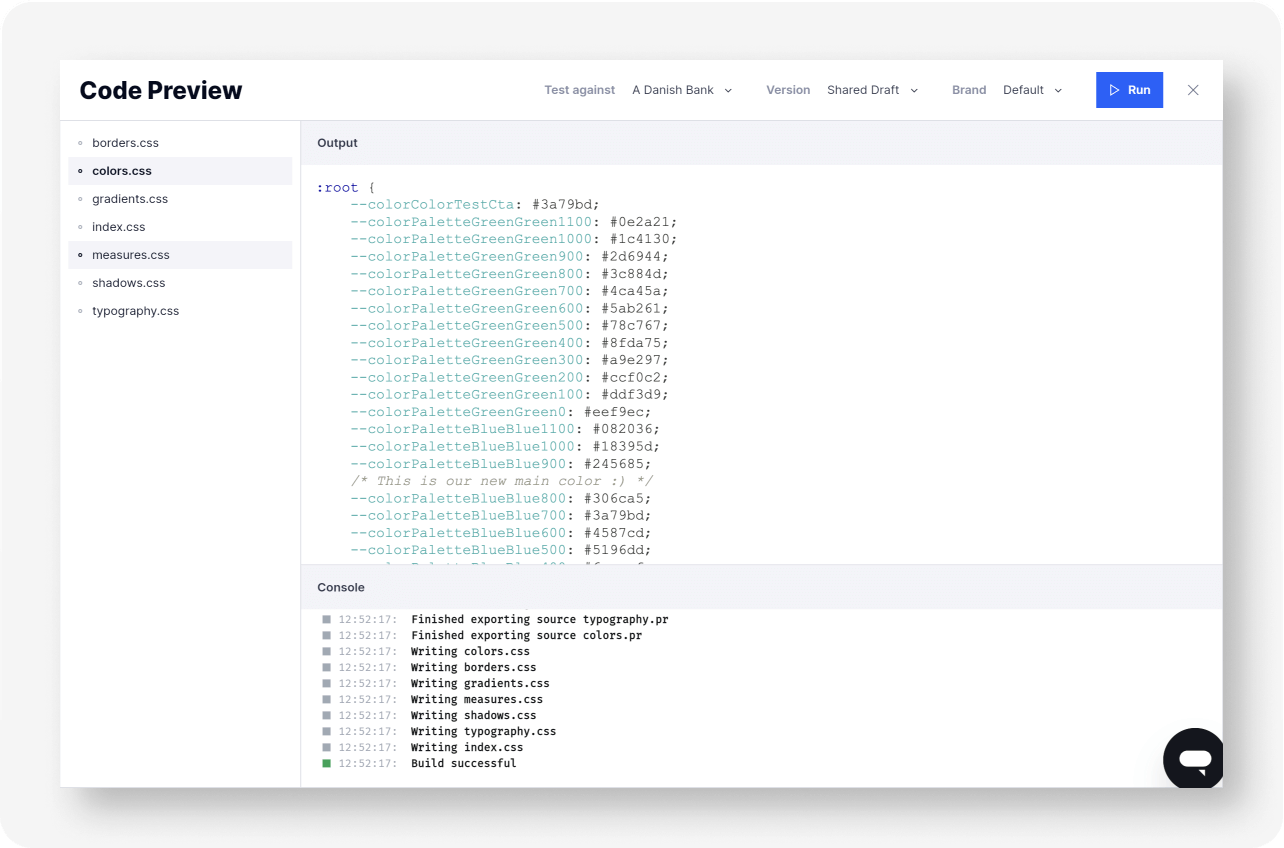
Task: Click the --colorPaletteGreenGreen400 line
Action: 510,342
